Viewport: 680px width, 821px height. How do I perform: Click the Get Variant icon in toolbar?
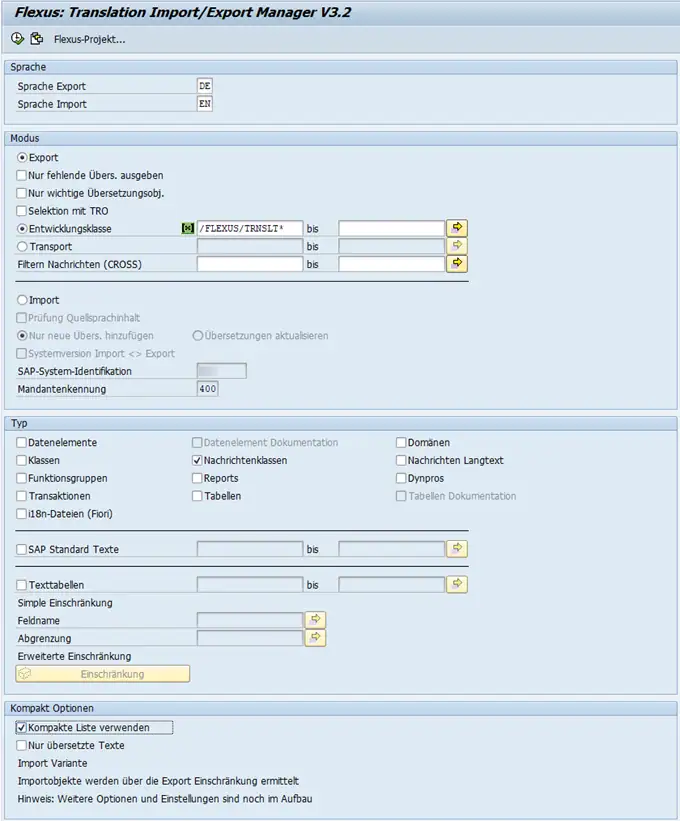coord(37,38)
